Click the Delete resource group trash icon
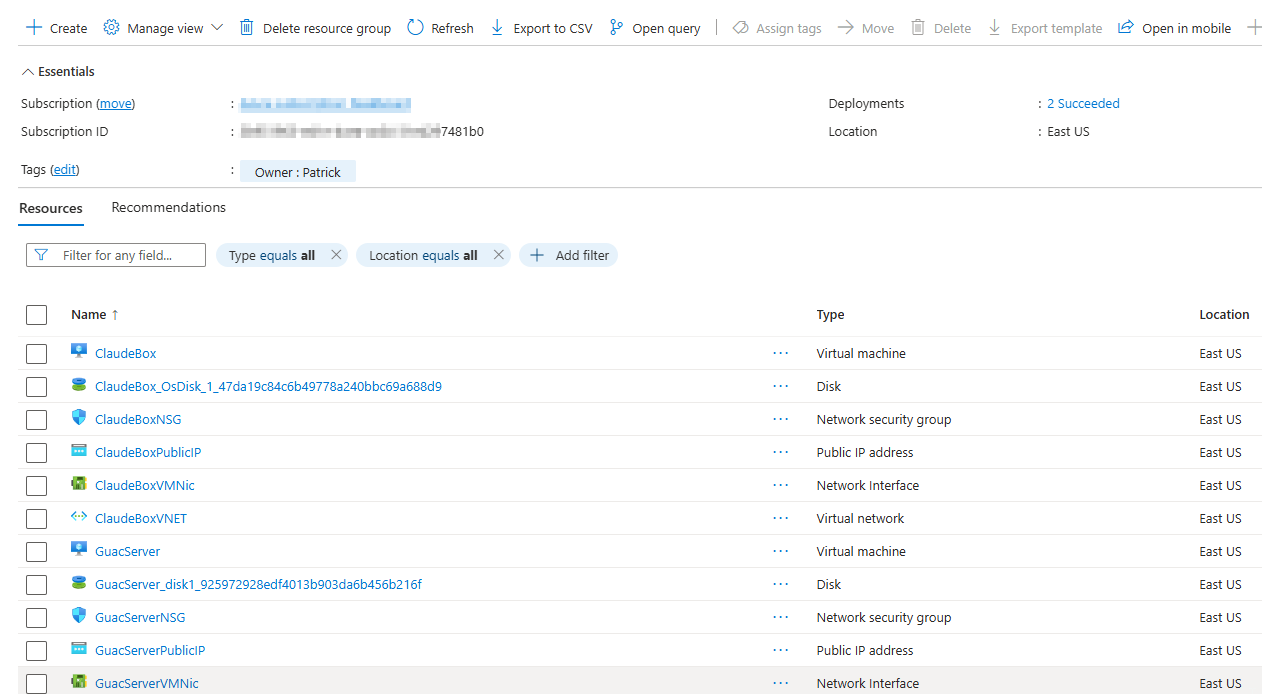This screenshot has width=1262, height=694. click(x=246, y=27)
